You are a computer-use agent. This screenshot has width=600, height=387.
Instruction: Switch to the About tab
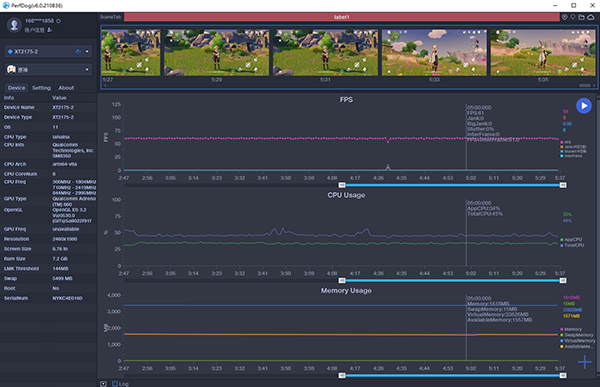point(66,88)
